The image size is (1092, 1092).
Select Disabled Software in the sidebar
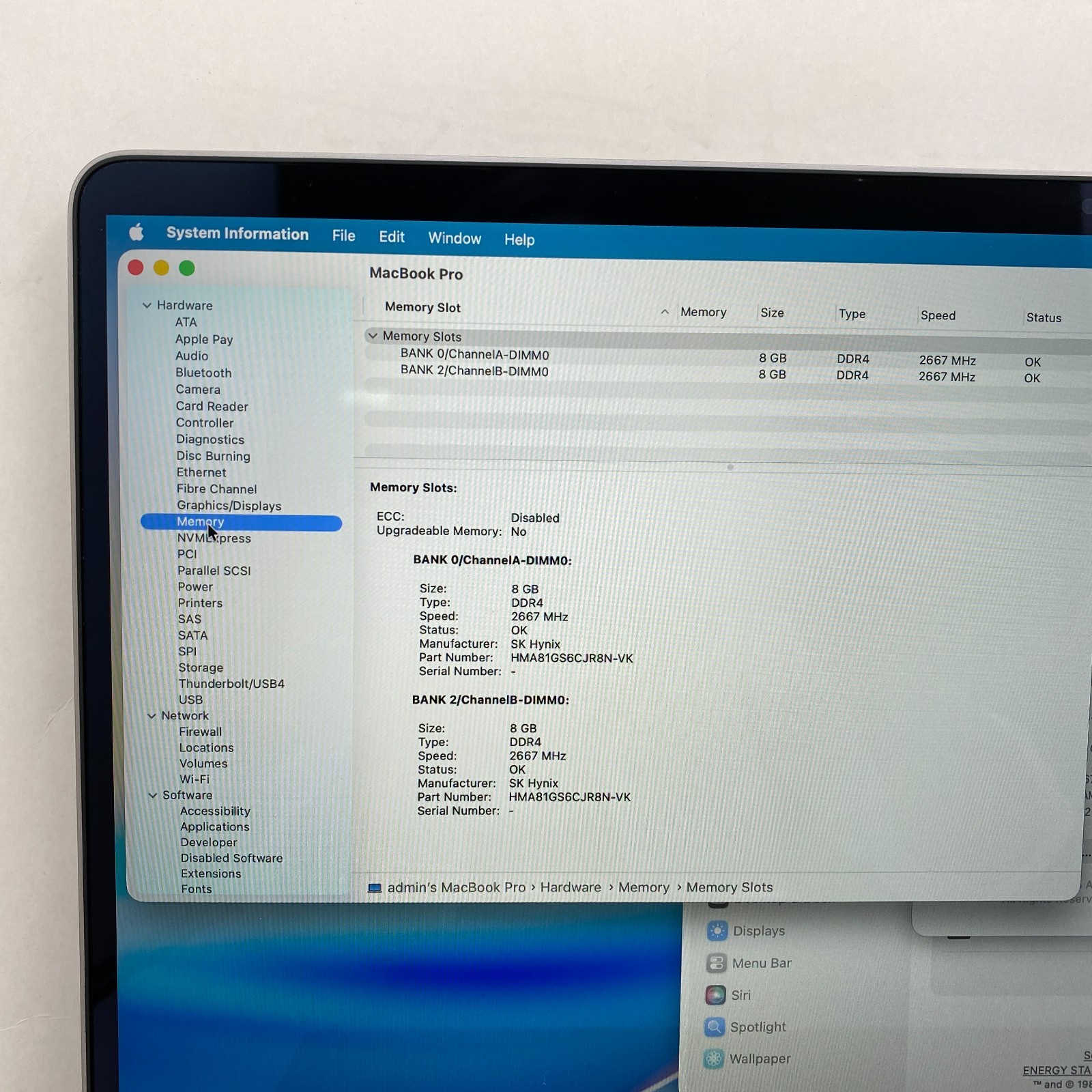click(231, 858)
